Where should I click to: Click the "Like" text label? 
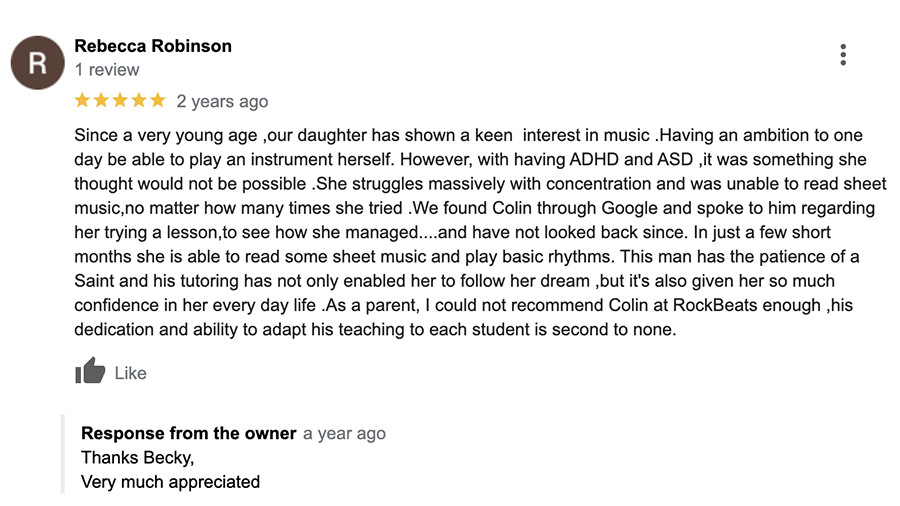130,373
